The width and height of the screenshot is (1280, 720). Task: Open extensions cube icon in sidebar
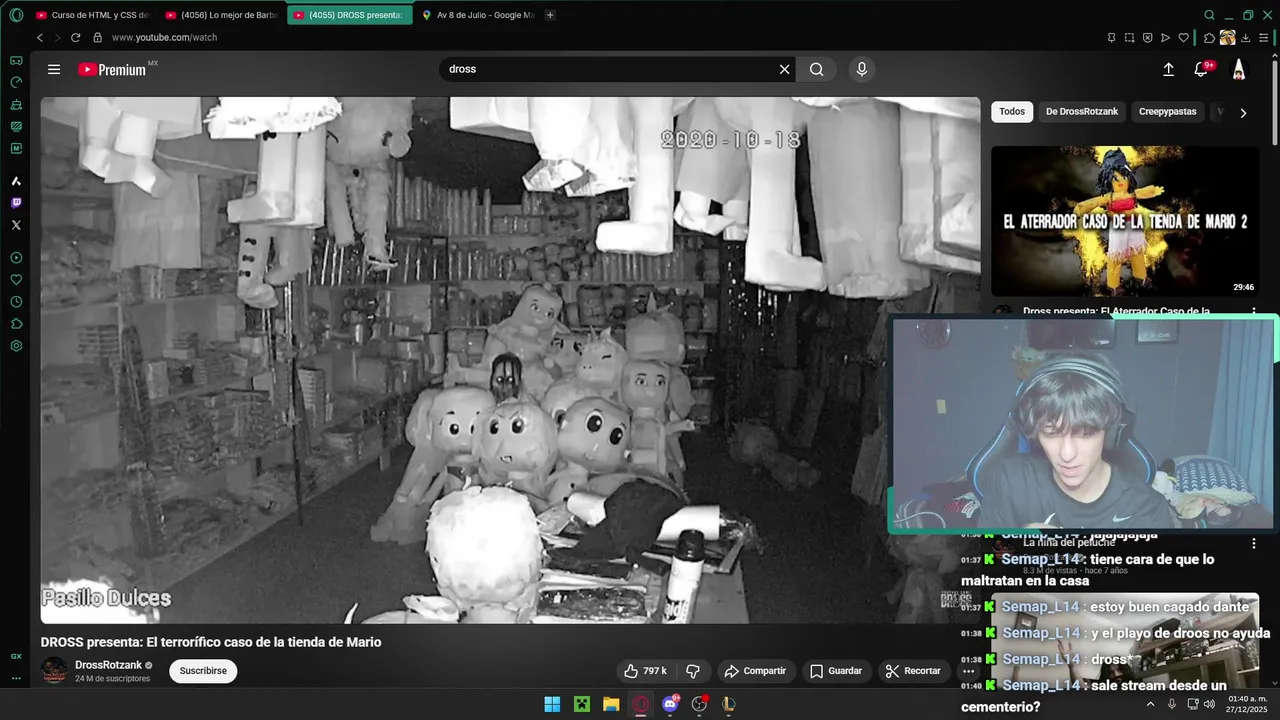coord(16,324)
